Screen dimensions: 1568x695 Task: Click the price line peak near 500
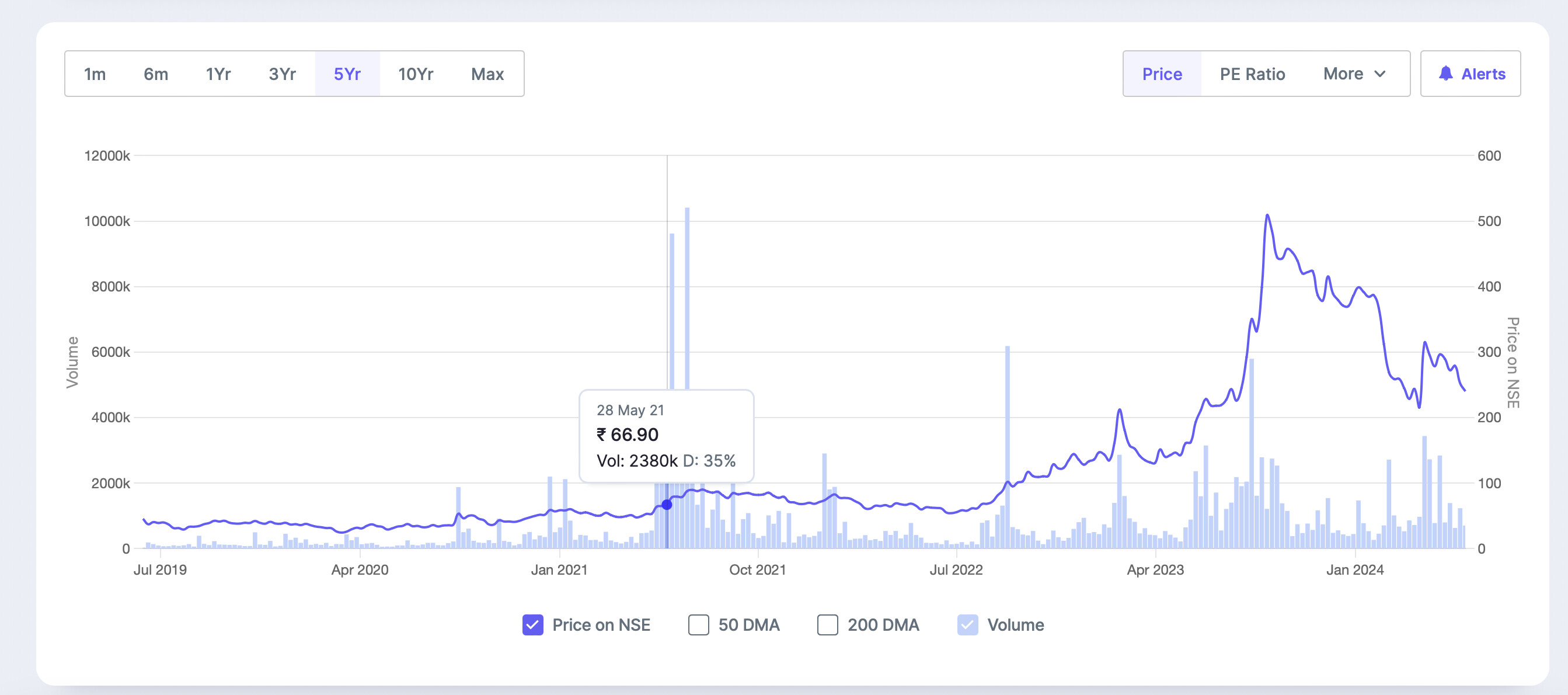tap(1267, 216)
